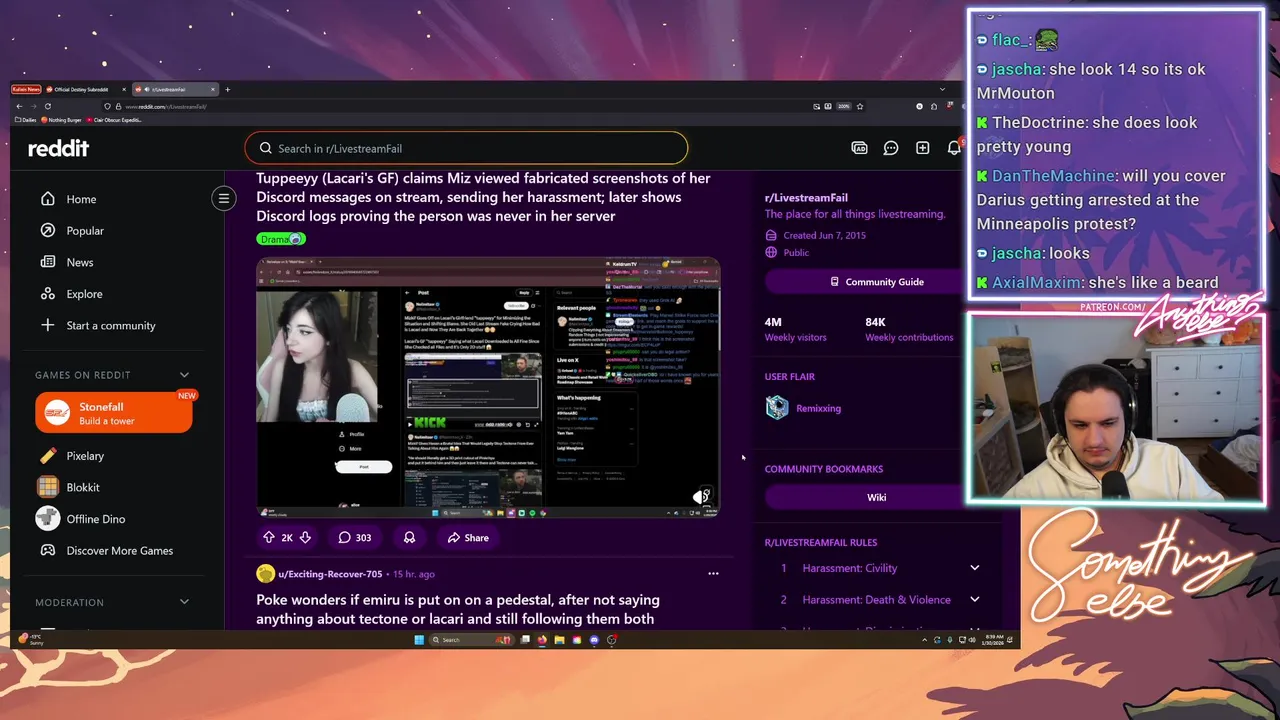The height and width of the screenshot is (720, 1280).
Task: Click the advertise AD icon
Action: tap(859, 148)
